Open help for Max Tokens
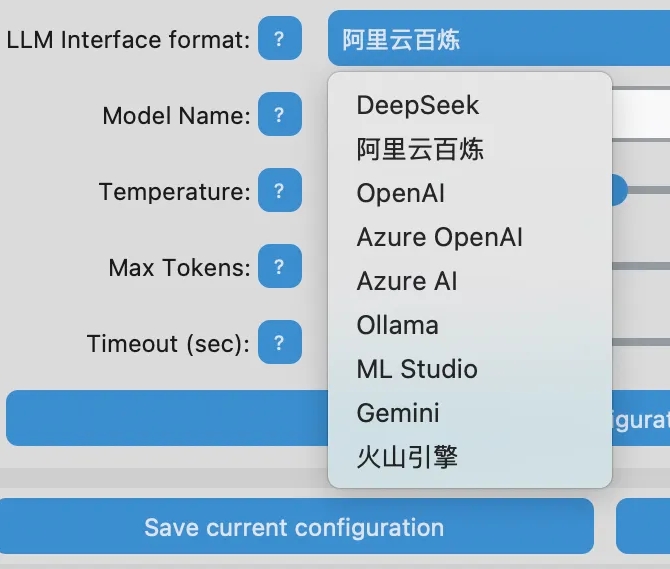 click(280, 266)
